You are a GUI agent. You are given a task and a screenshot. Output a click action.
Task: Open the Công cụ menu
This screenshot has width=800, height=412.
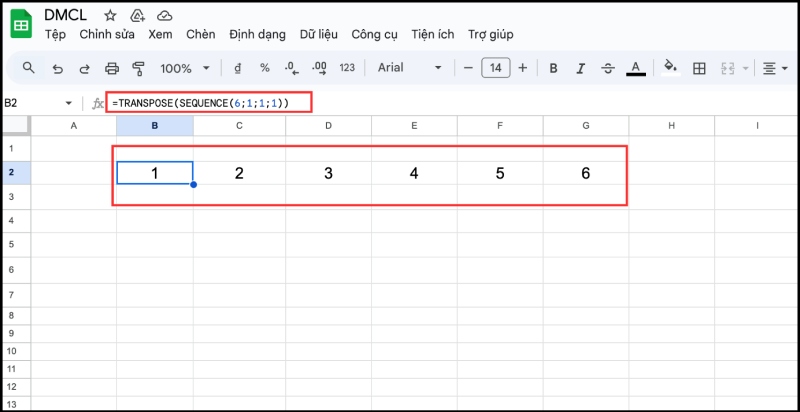click(374, 35)
